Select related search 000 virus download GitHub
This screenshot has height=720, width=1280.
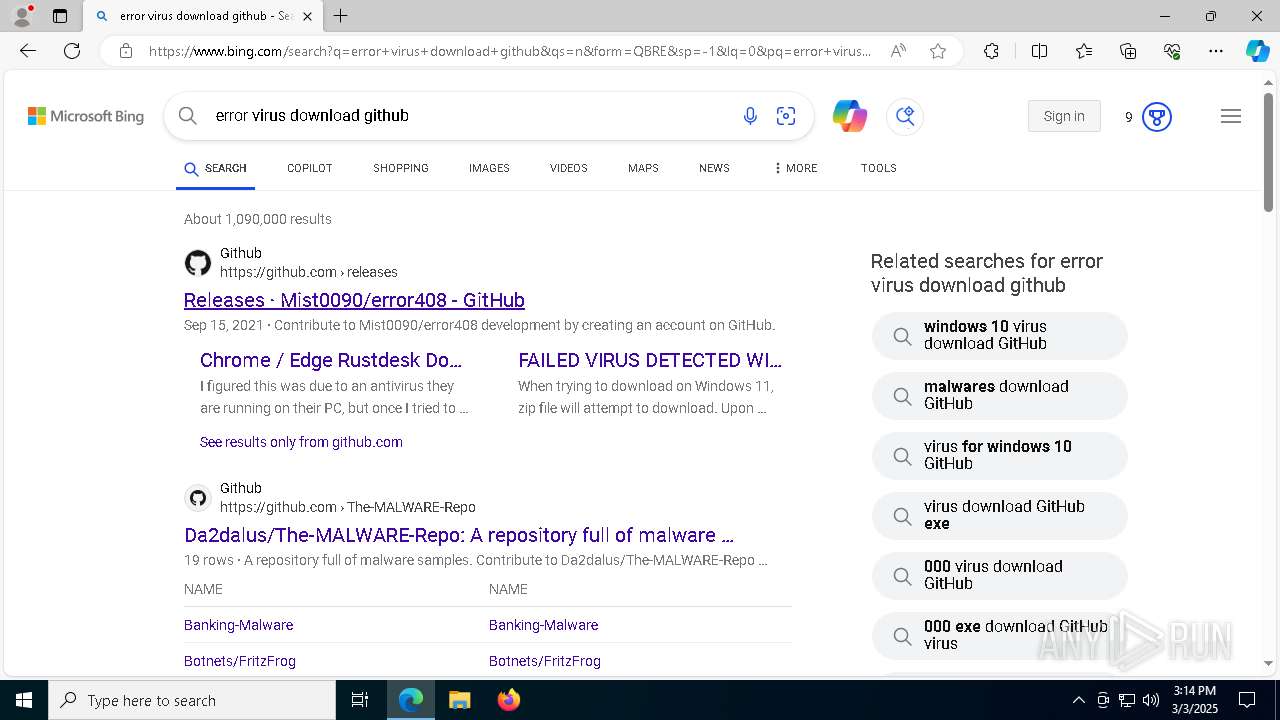pyautogui.click(x=1000, y=576)
